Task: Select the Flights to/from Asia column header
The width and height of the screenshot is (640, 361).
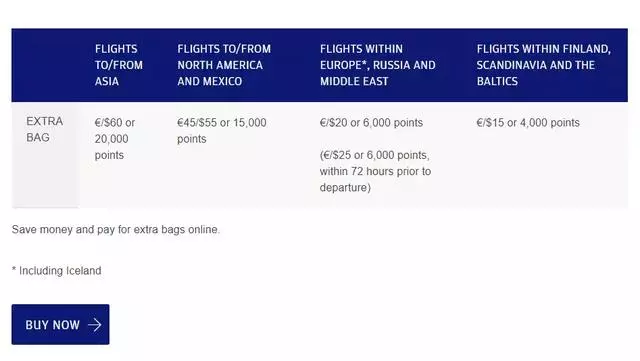Action: [x=119, y=65]
